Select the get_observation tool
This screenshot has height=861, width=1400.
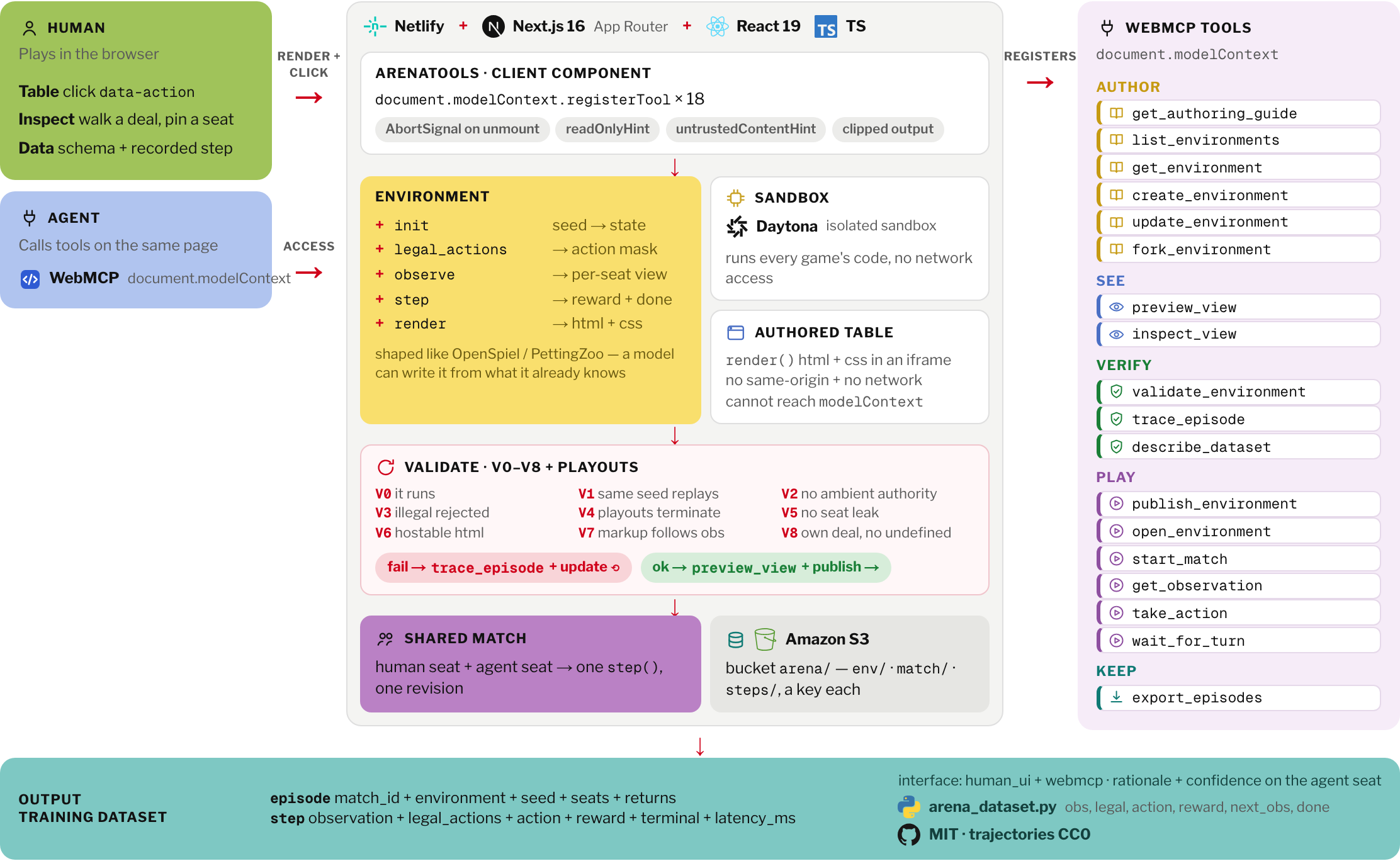pos(1238,585)
